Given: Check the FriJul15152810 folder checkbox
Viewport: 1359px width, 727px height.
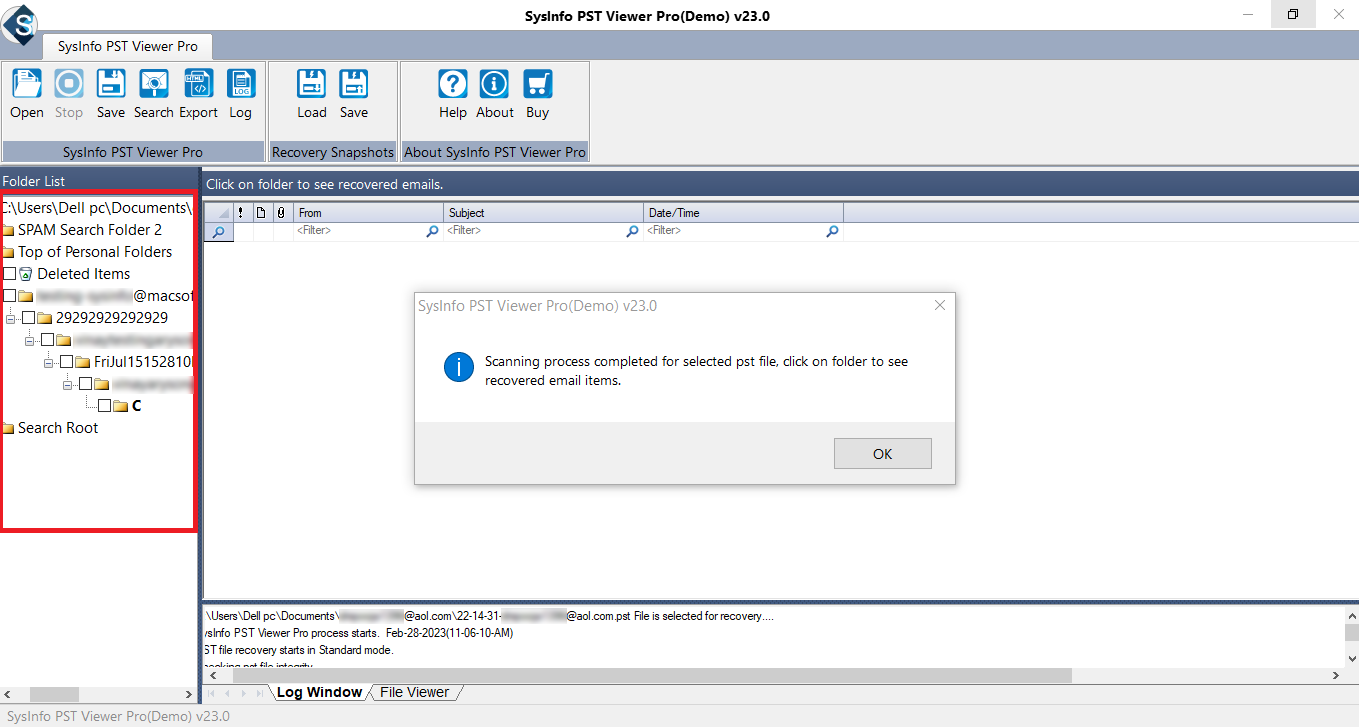Looking at the screenshot, I should coord(66,362).
